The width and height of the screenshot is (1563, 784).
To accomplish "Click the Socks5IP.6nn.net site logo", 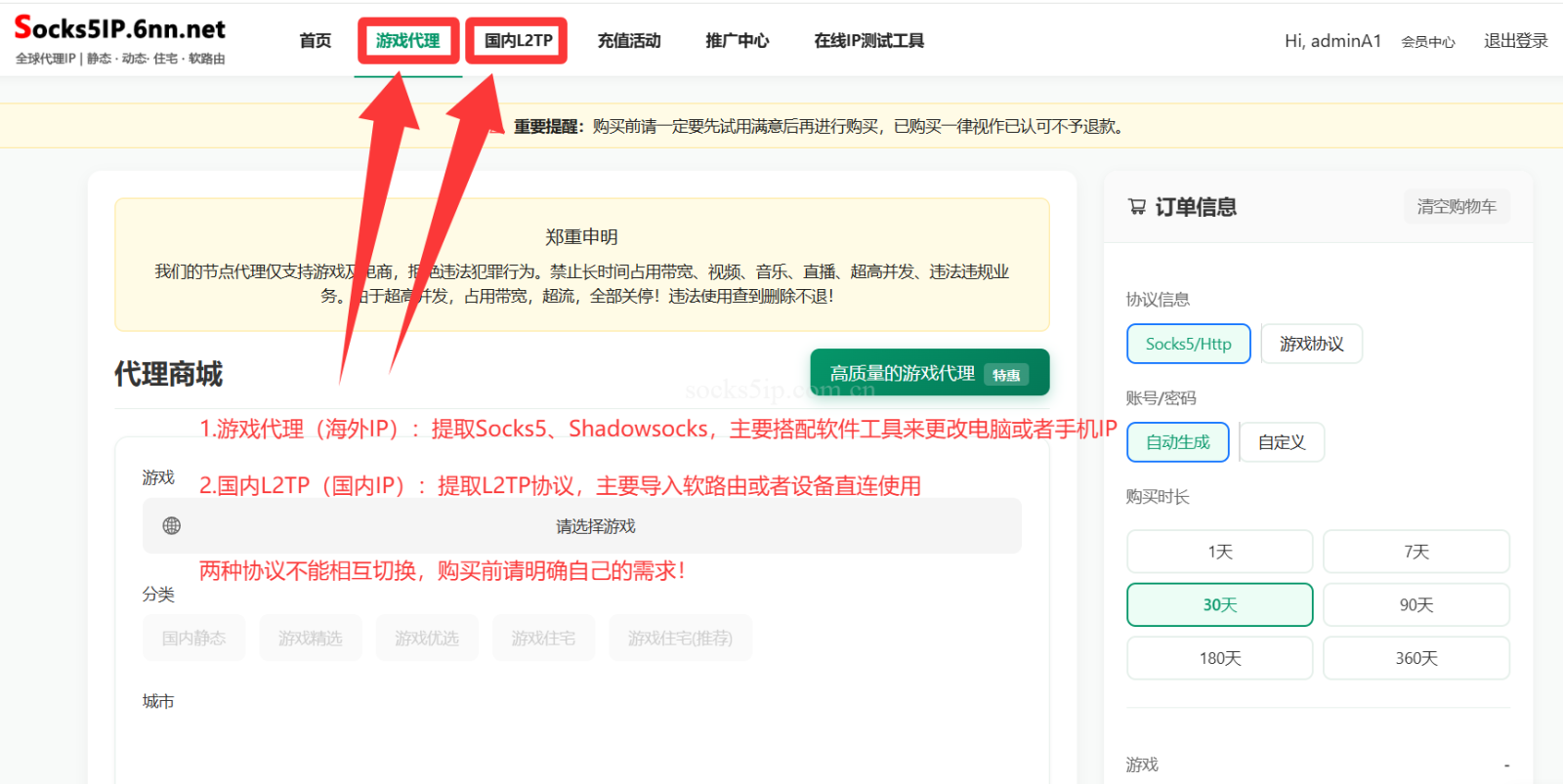I will coord(119,28).
